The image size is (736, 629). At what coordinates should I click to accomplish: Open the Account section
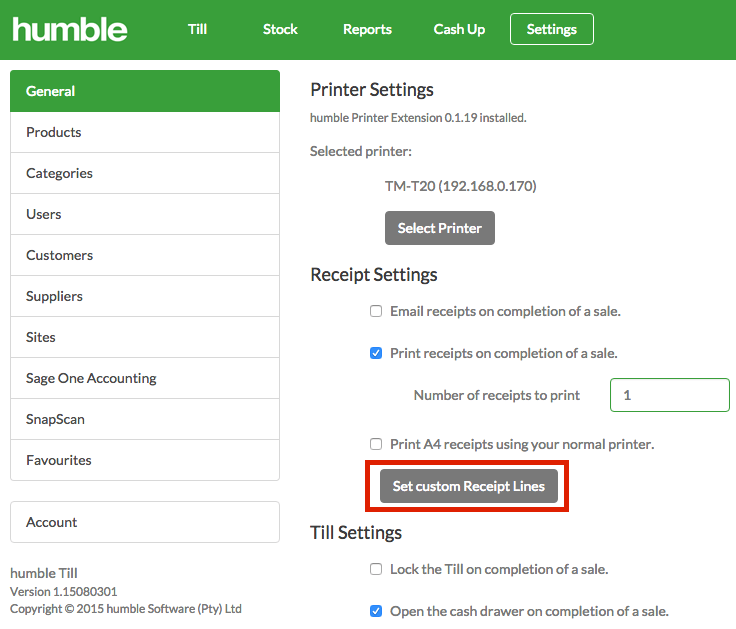[145, 522]
